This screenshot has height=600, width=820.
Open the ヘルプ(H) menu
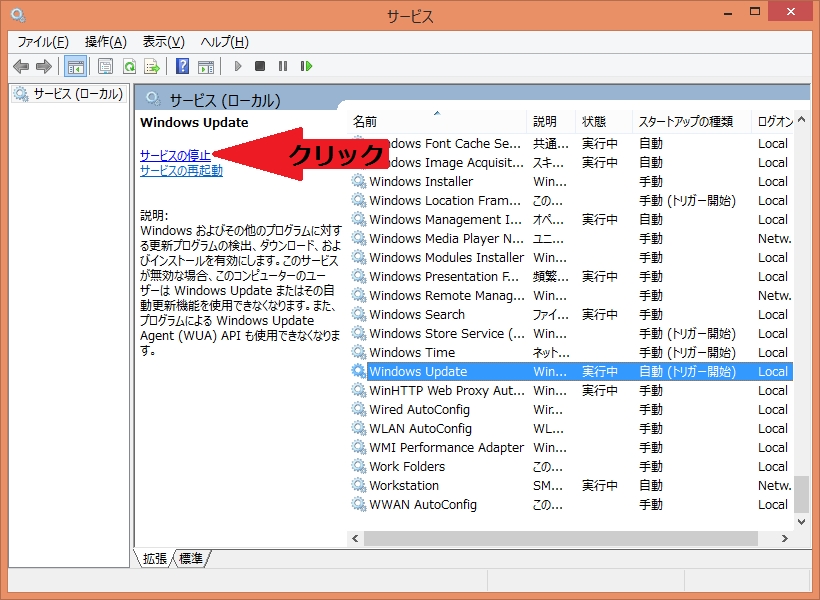[224, 42]
